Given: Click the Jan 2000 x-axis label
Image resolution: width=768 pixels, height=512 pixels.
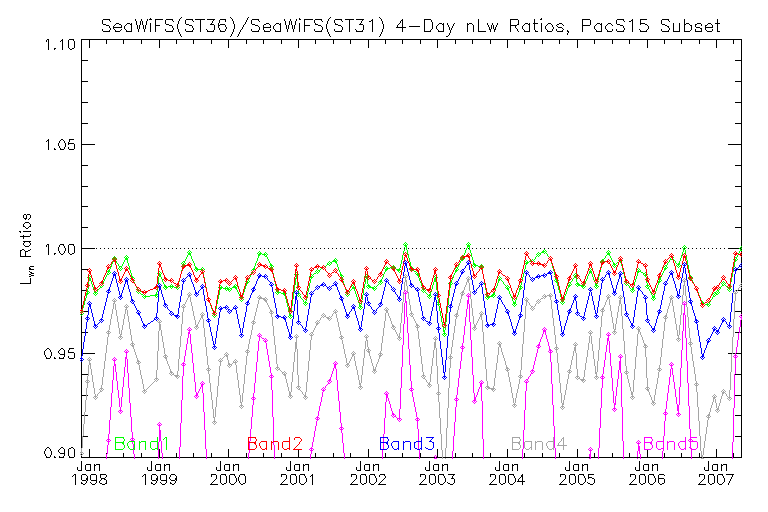Looking at the screenshot, I should 228,473.
